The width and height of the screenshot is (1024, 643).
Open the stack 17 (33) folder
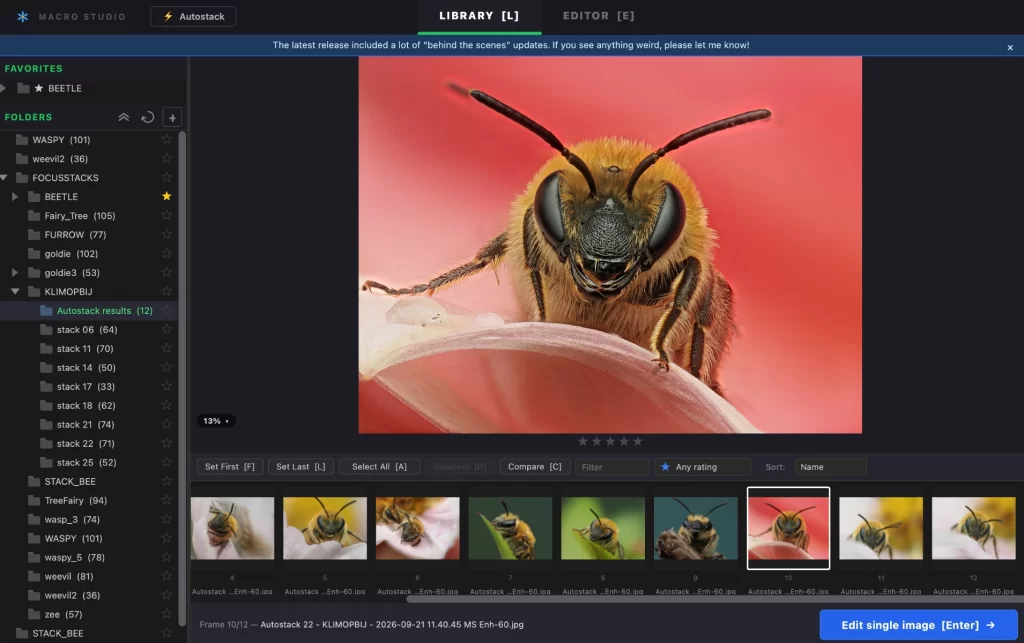tap(86, 386)
